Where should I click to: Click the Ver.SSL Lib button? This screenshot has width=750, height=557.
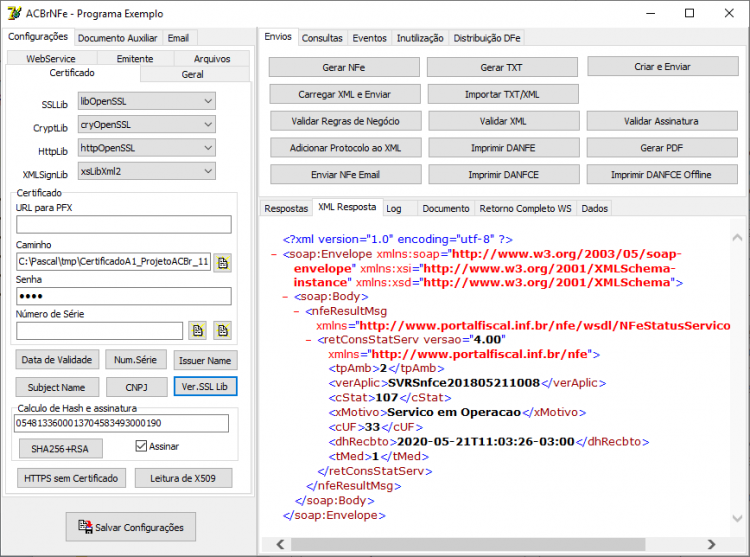pyautogui.click(x=205, y=386)
